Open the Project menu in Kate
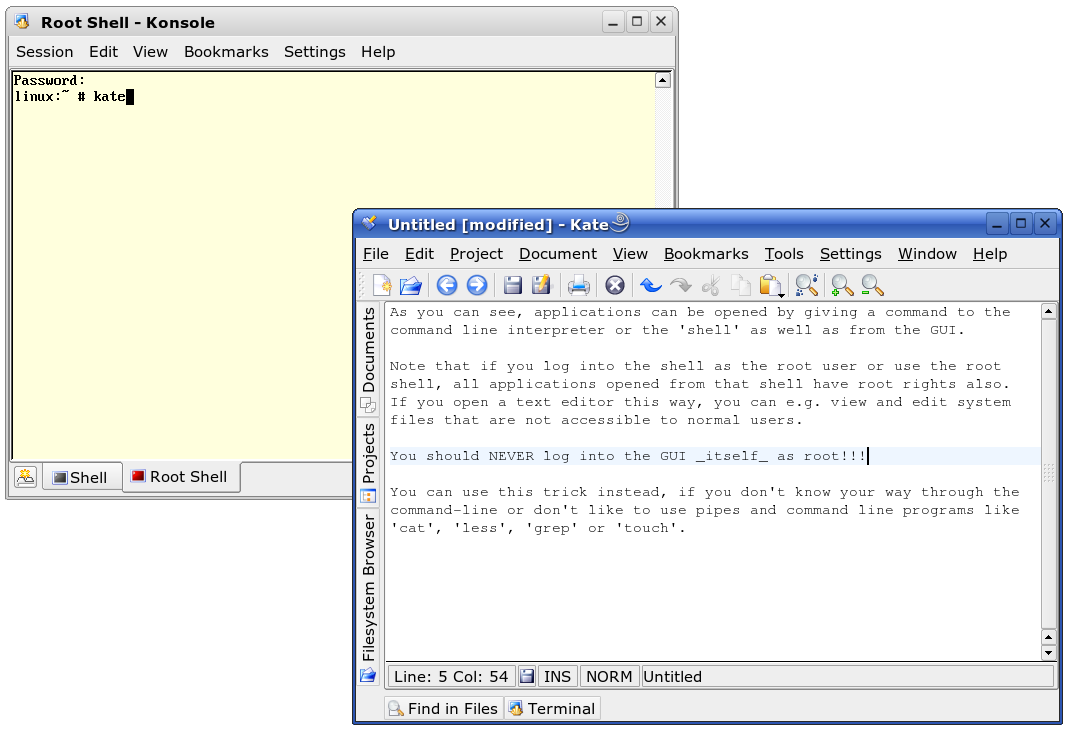This screenshot has height=730, width=1066. point(477,254)
